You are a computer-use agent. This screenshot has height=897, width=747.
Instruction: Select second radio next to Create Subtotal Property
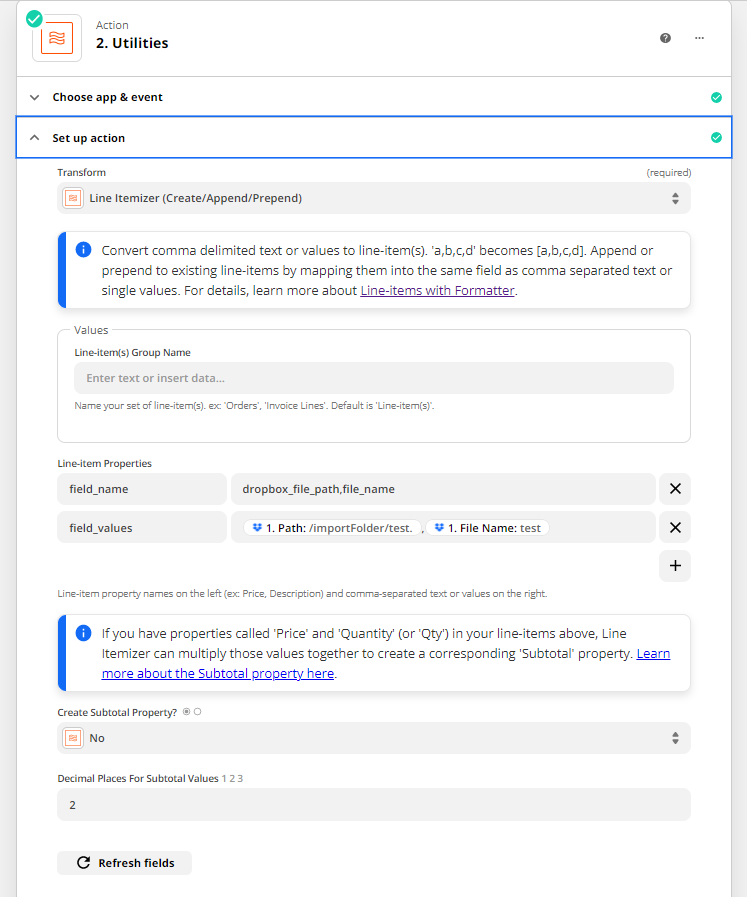tap(197, 712)
